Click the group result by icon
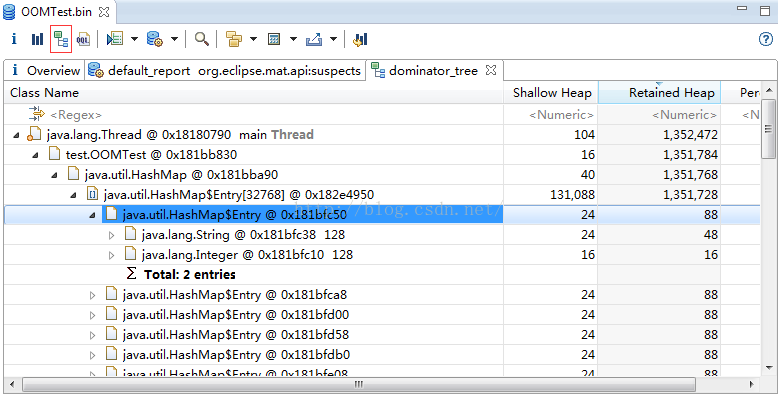Viewport: 778px width, 397px height. pyautogui.click(x=234, y=39)
